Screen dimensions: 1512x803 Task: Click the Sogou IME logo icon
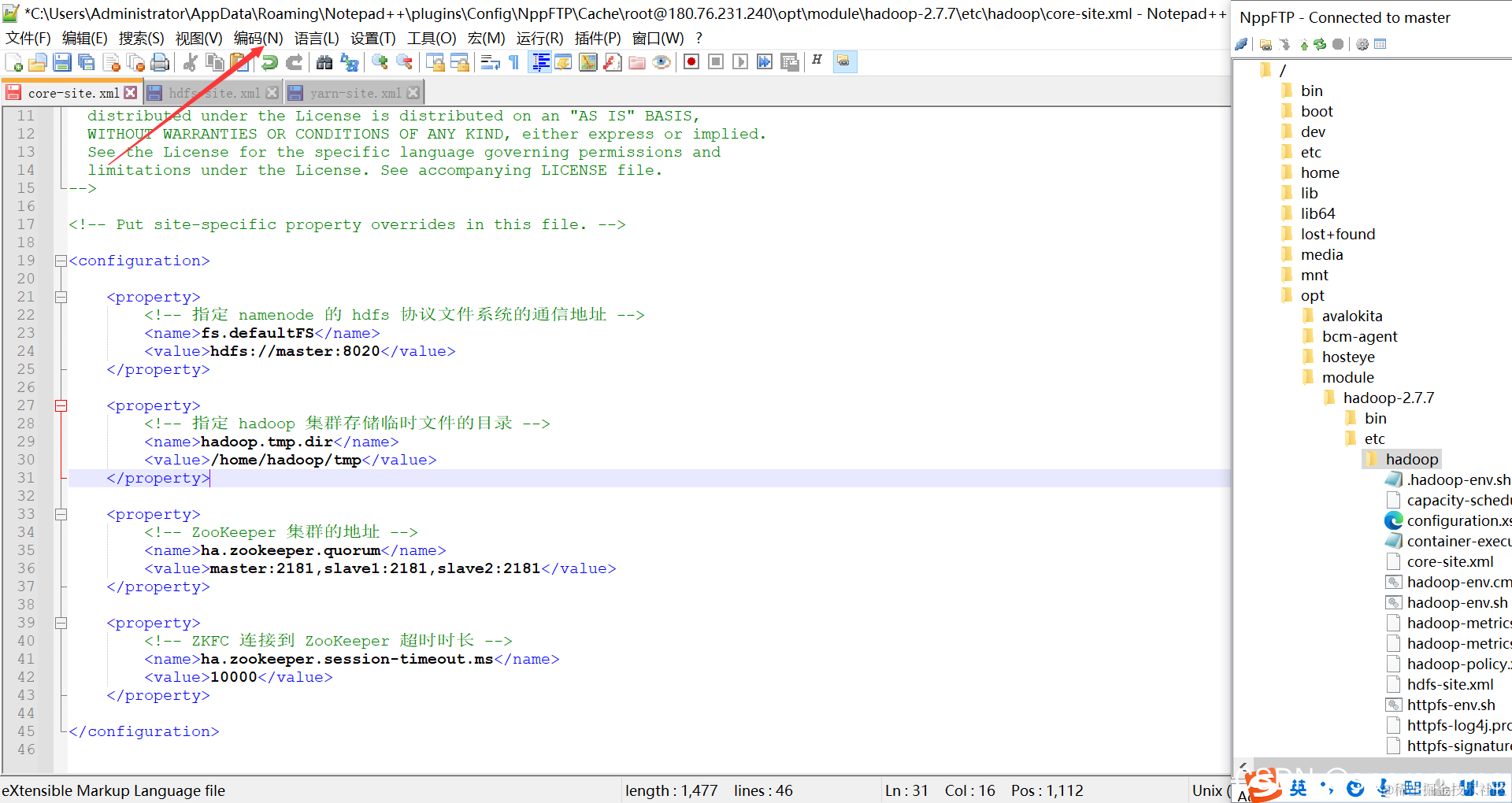click(x=1265, y=786)
